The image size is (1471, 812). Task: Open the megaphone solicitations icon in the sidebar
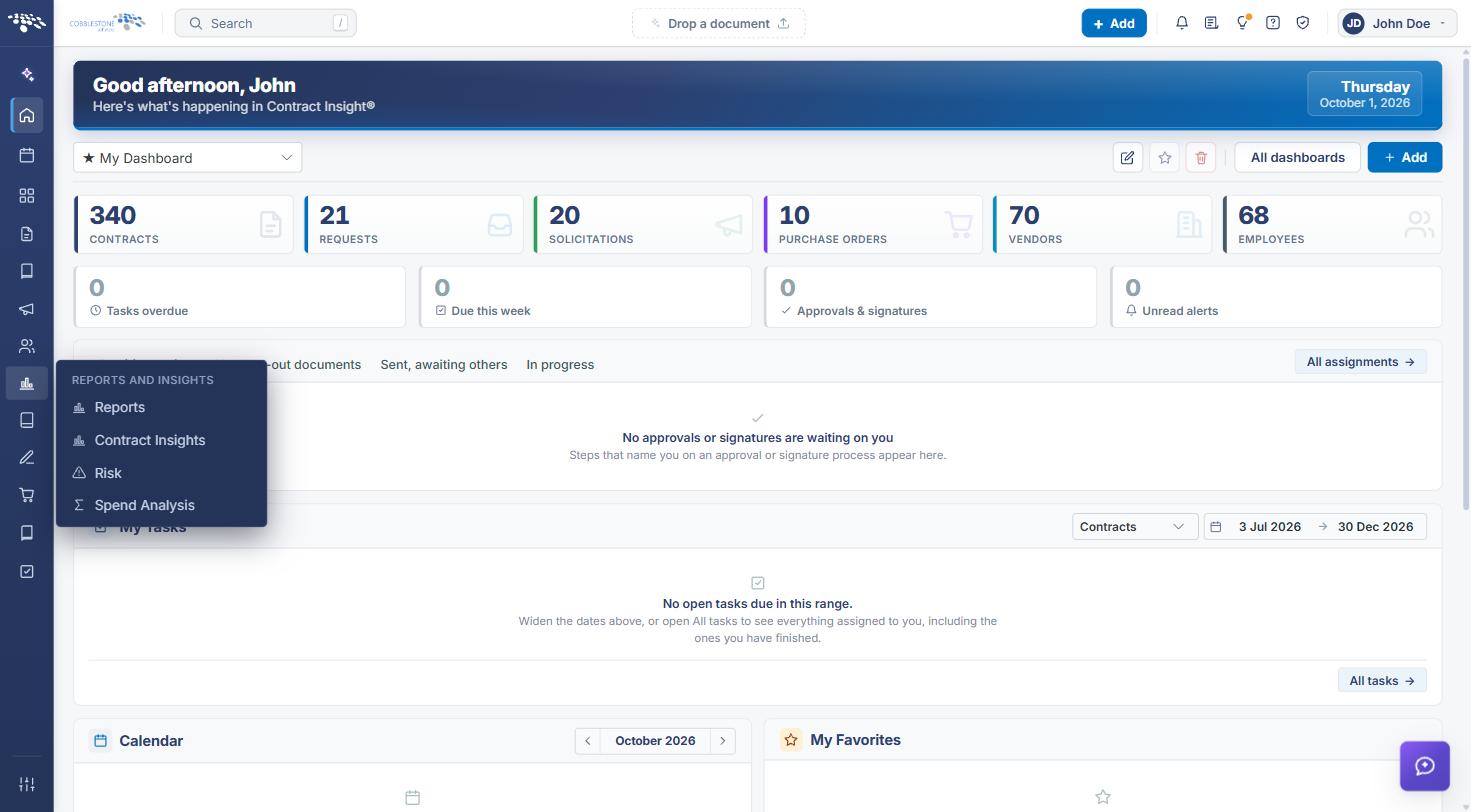point(27,309)
